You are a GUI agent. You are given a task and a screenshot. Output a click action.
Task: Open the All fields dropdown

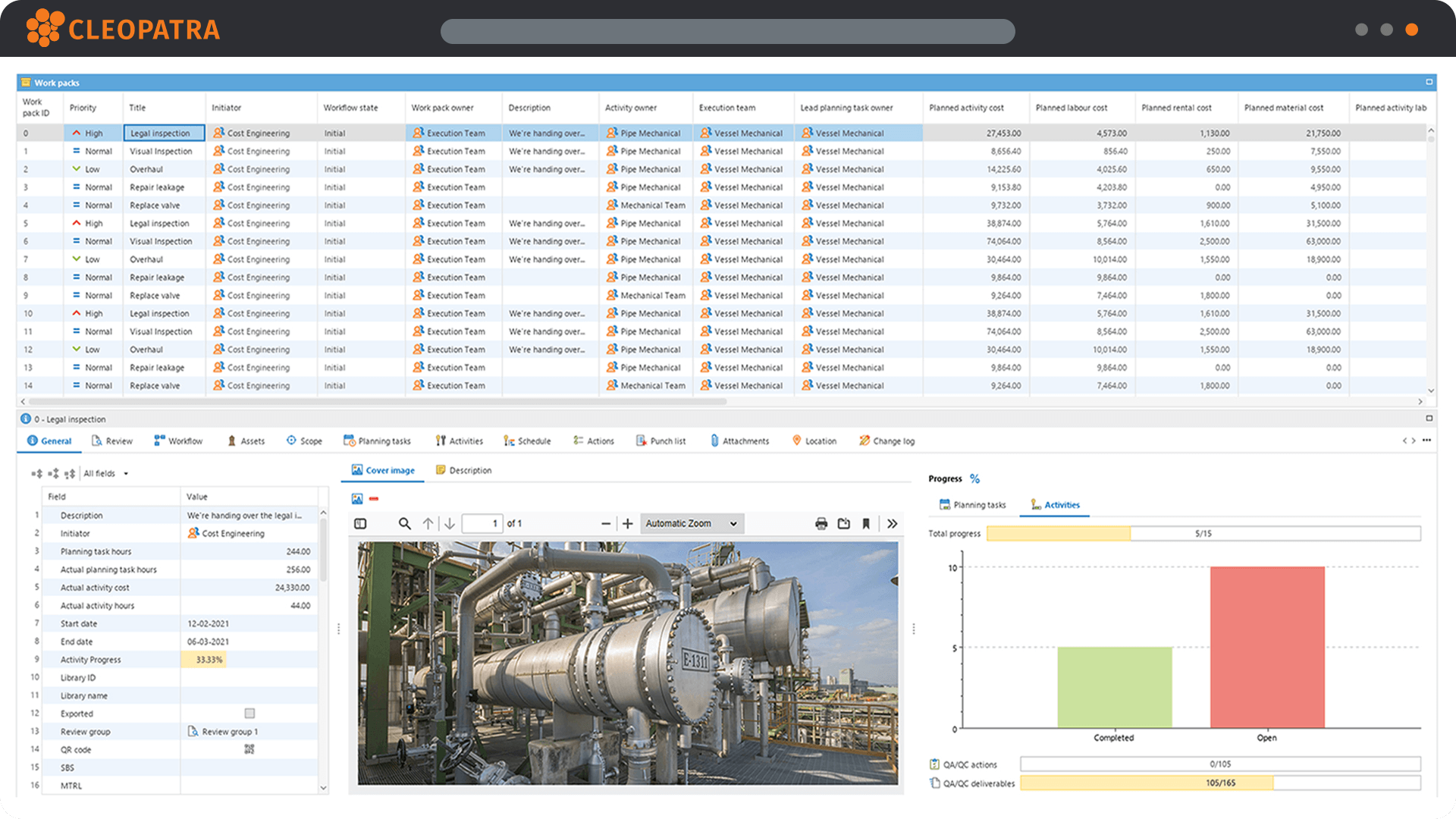(x=106, y=473)
